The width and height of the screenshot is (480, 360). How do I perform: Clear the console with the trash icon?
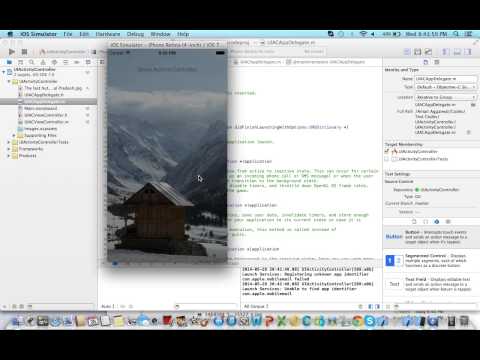click(360, 306)
